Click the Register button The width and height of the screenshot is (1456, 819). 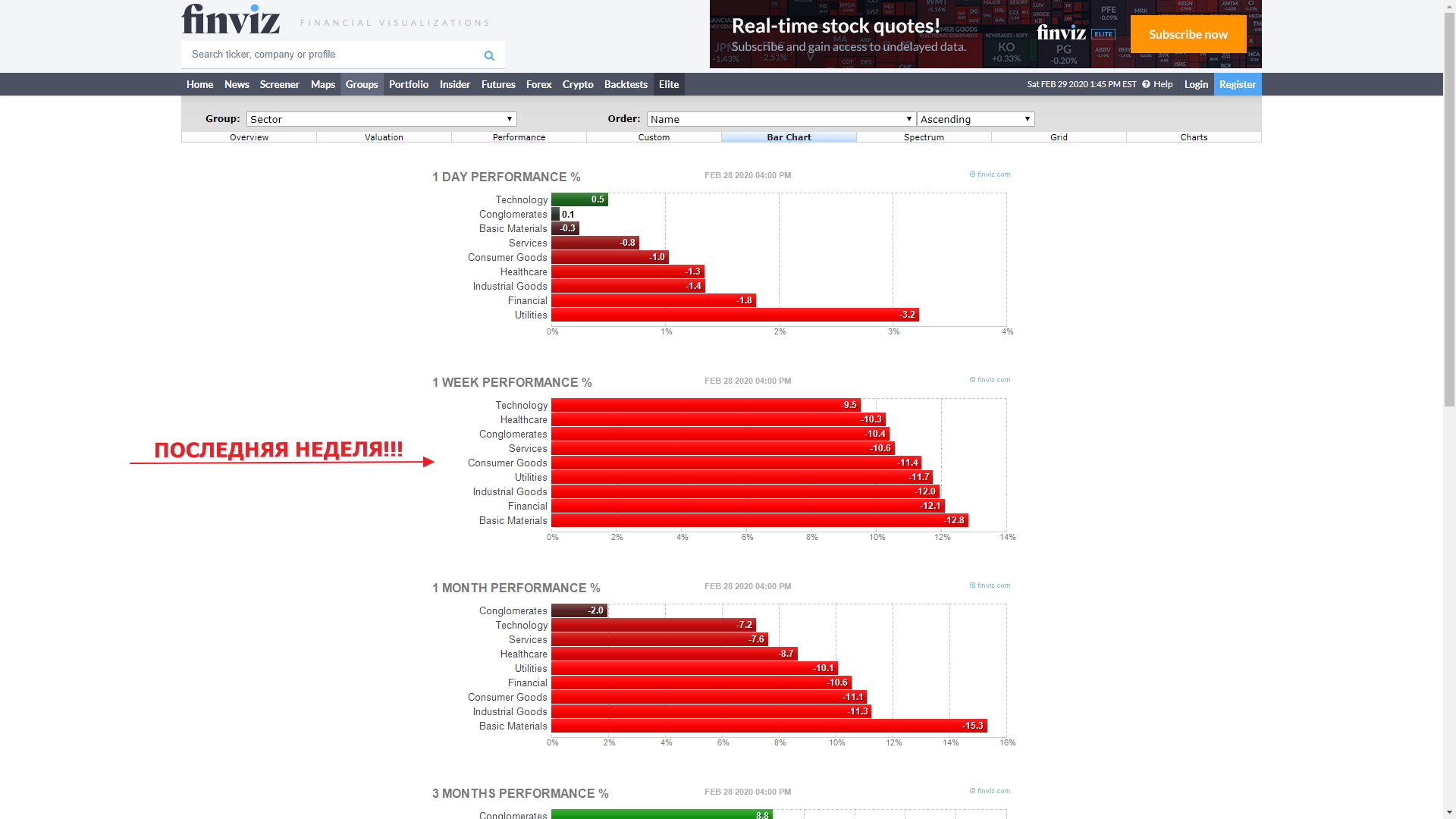1237,84
